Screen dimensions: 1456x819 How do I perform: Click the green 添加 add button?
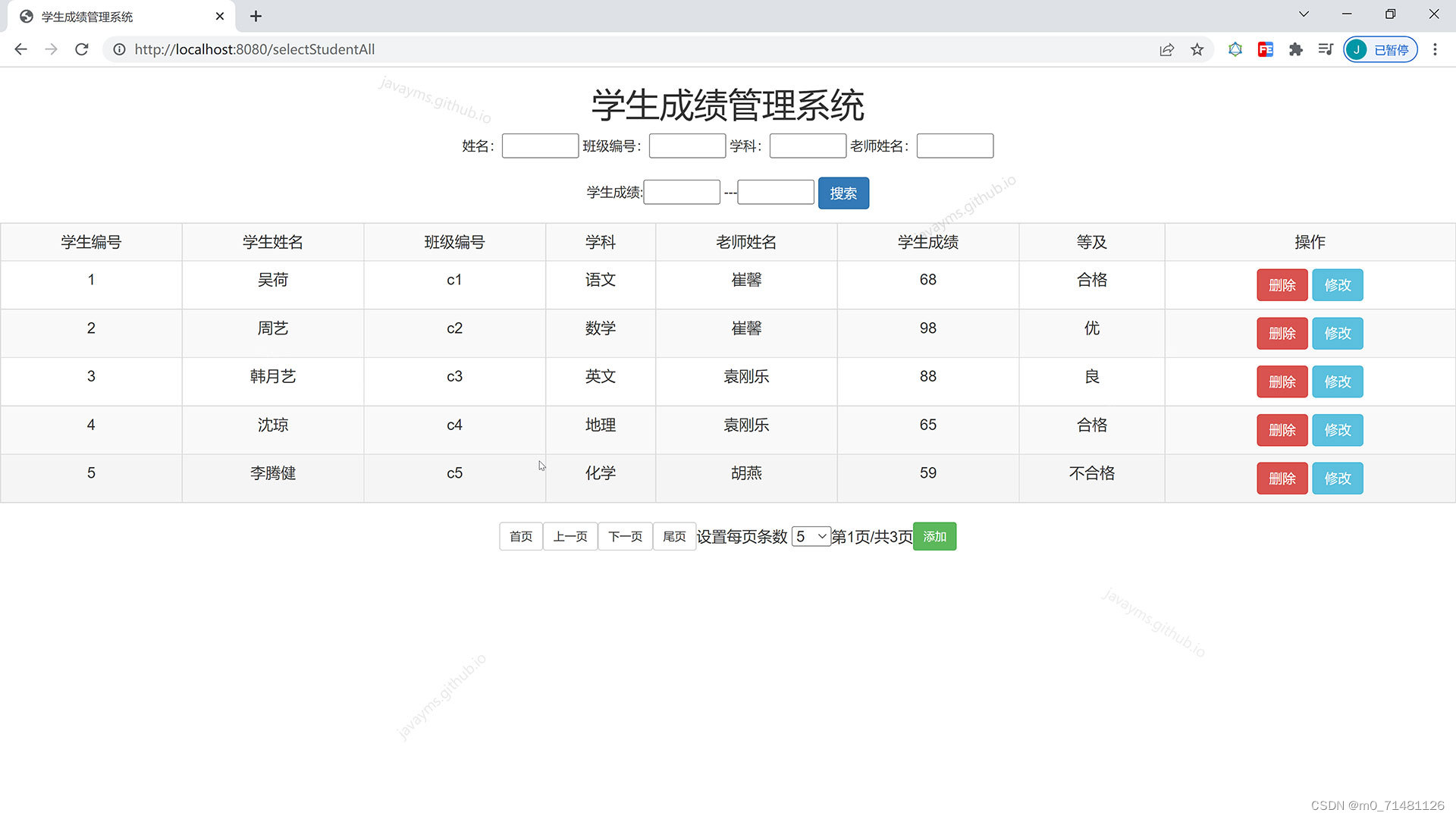[x=934, y=536]
